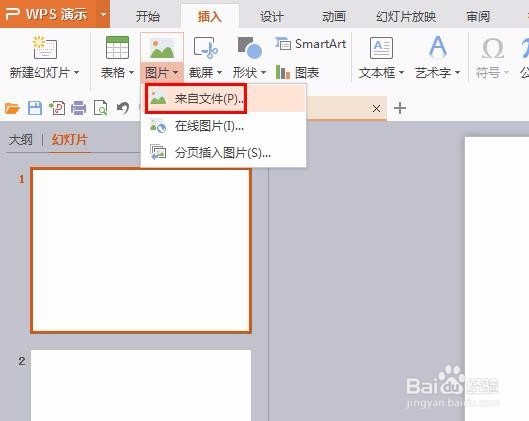Open the WPS 演示 menu dropdown arrow

[104, 14]
